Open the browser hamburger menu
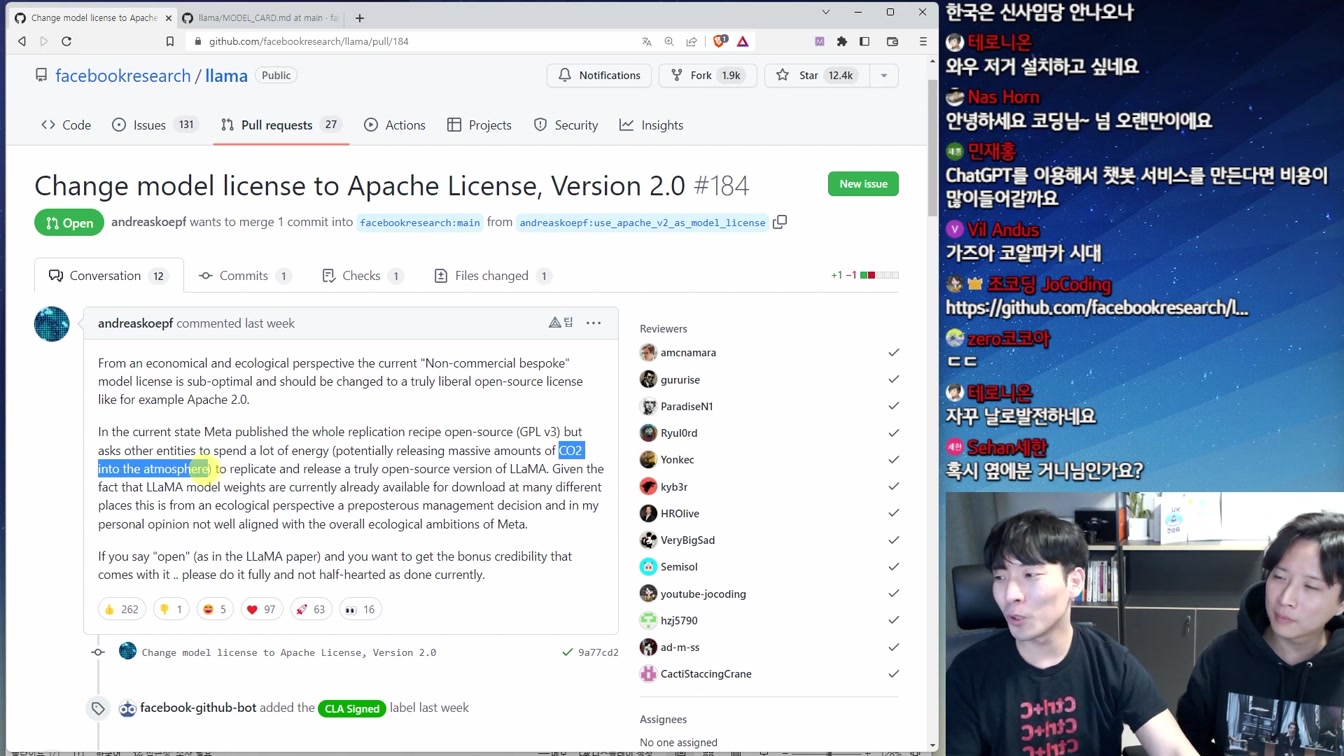The image size is (1344, 756). pos(923,42)
